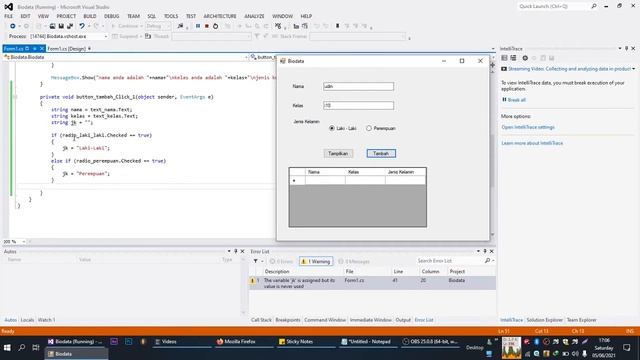This screenshot has width=640, height=360.
Task: Switch to Form1.cs [Design] tab
Action: pyautogui.click(x=66, y=49)
